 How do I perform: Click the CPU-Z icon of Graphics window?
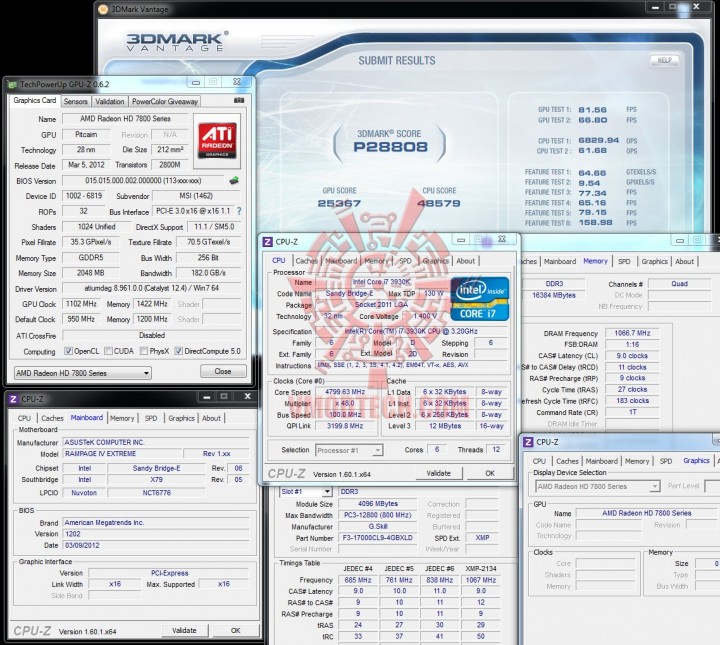528,442
